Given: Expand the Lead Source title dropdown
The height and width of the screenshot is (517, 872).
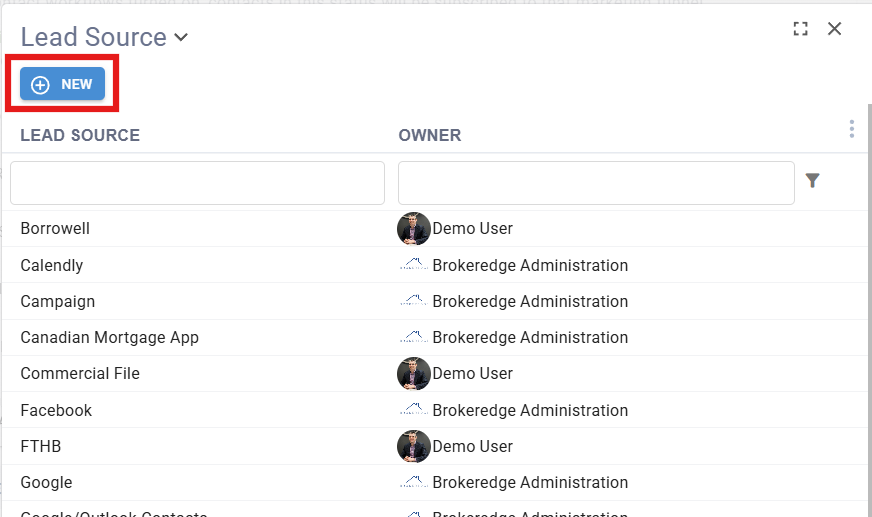Looking at the screenshot, I should pos(181,38).
